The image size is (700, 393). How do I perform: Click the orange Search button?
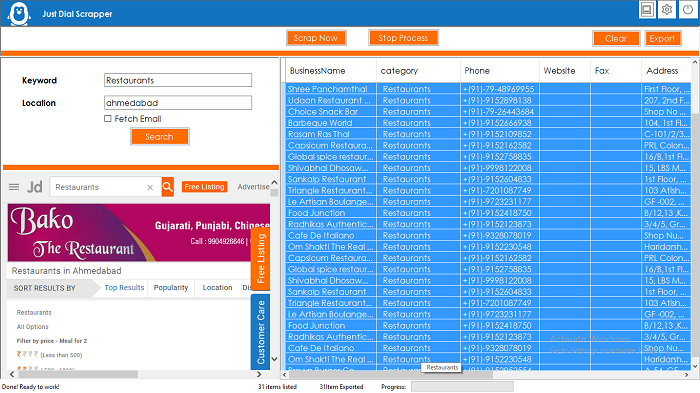click(x=159, y=137)
